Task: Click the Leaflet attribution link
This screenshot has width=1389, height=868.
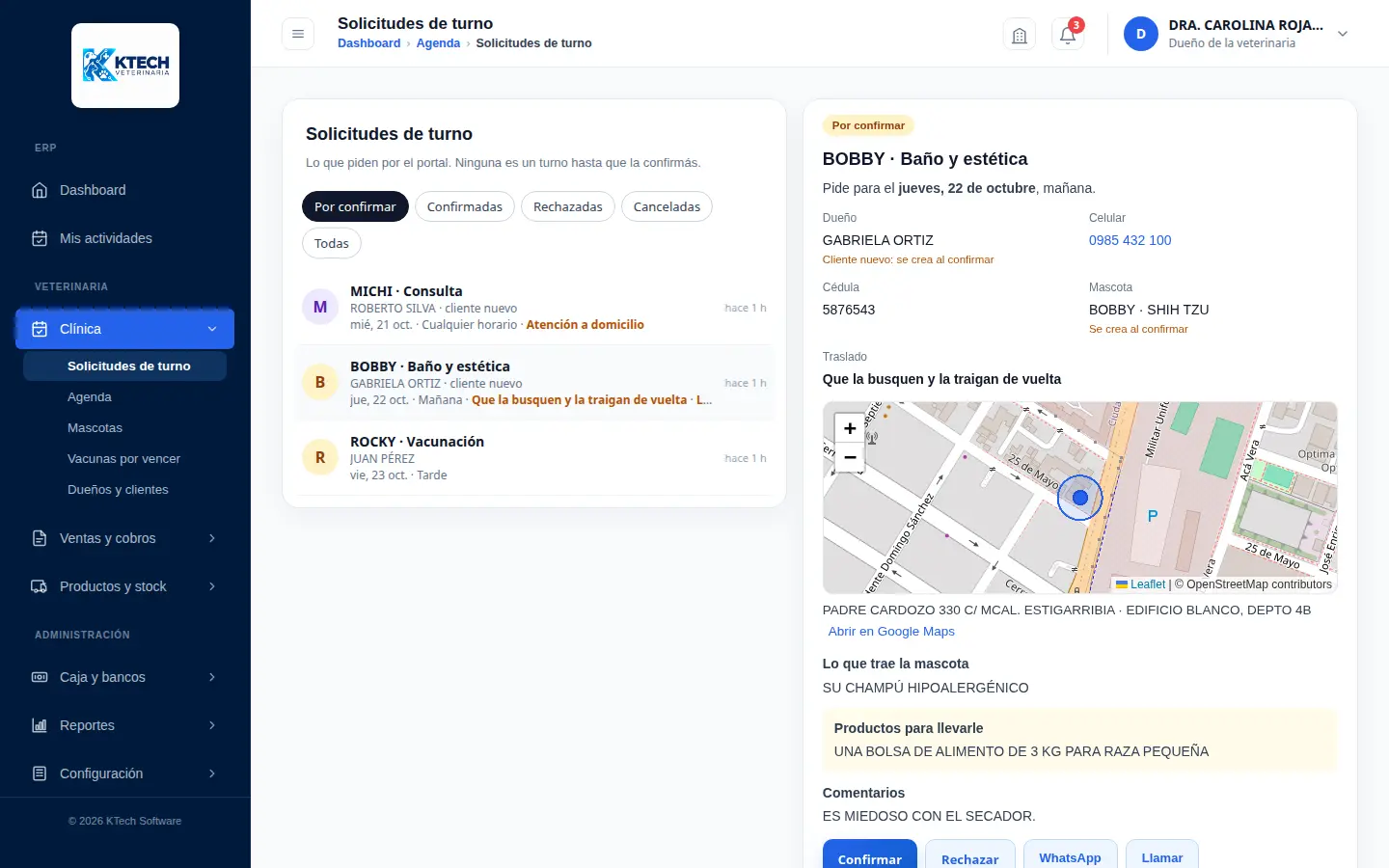Action: [x=1140, y=584]
